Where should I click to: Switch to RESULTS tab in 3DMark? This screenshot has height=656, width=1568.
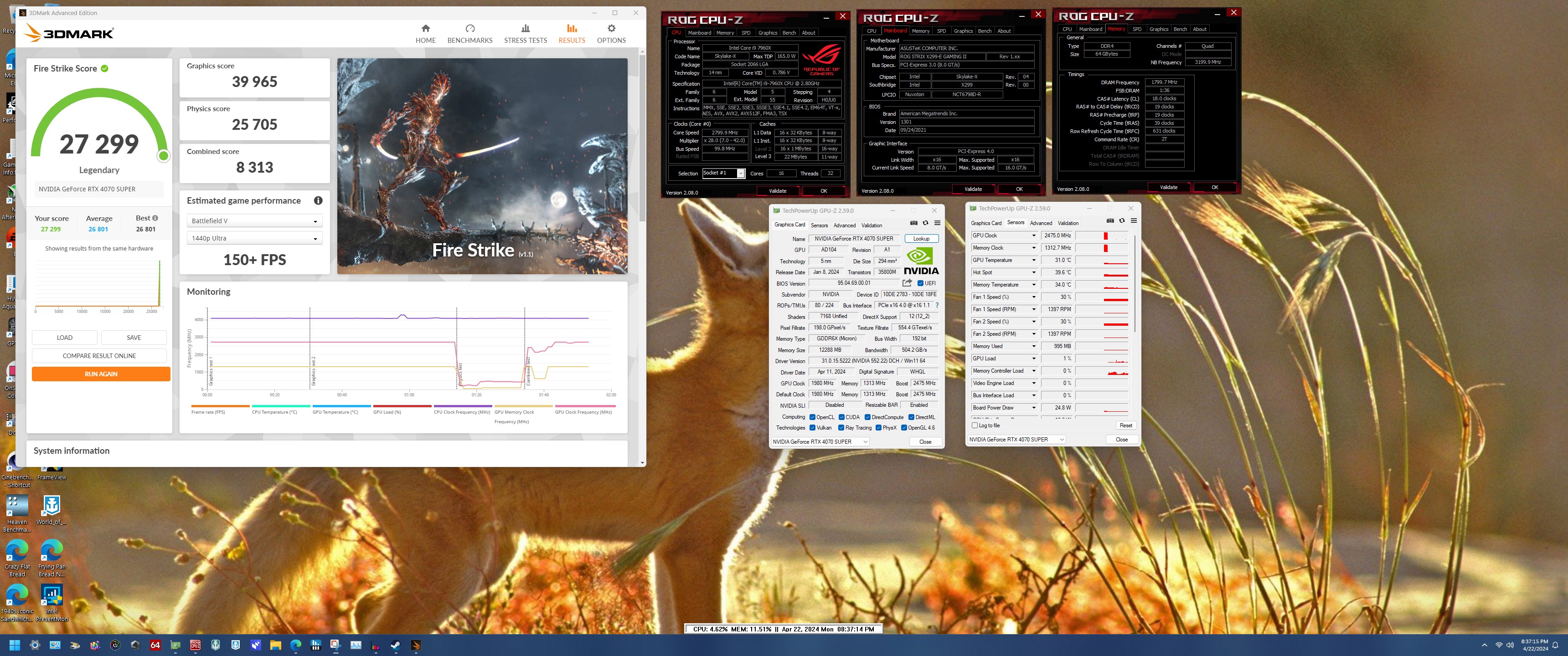click(x=572, y=34)
